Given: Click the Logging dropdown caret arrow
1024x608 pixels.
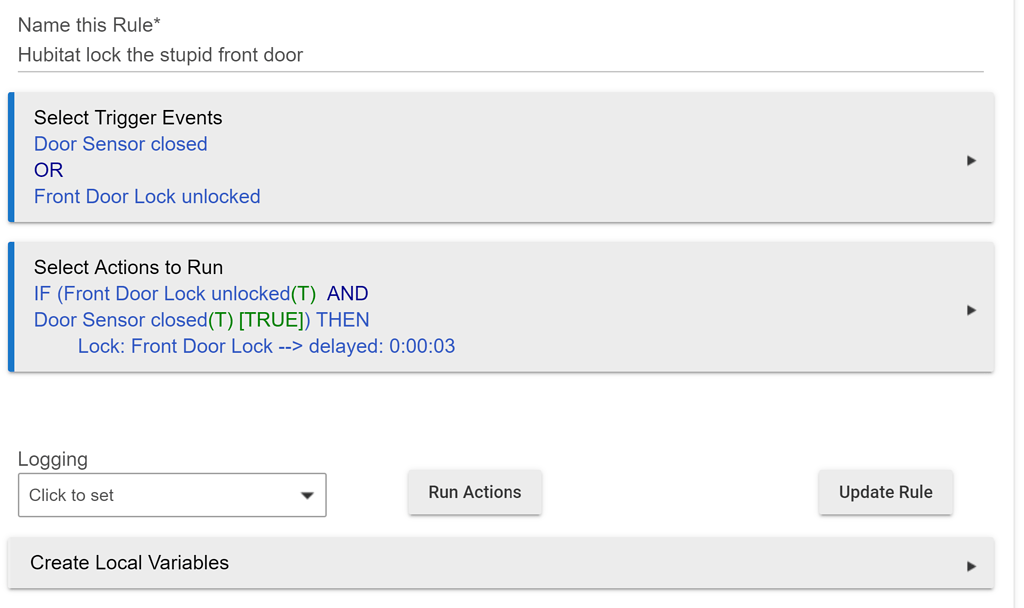Looking at the screenshot, I should (307, 495).
